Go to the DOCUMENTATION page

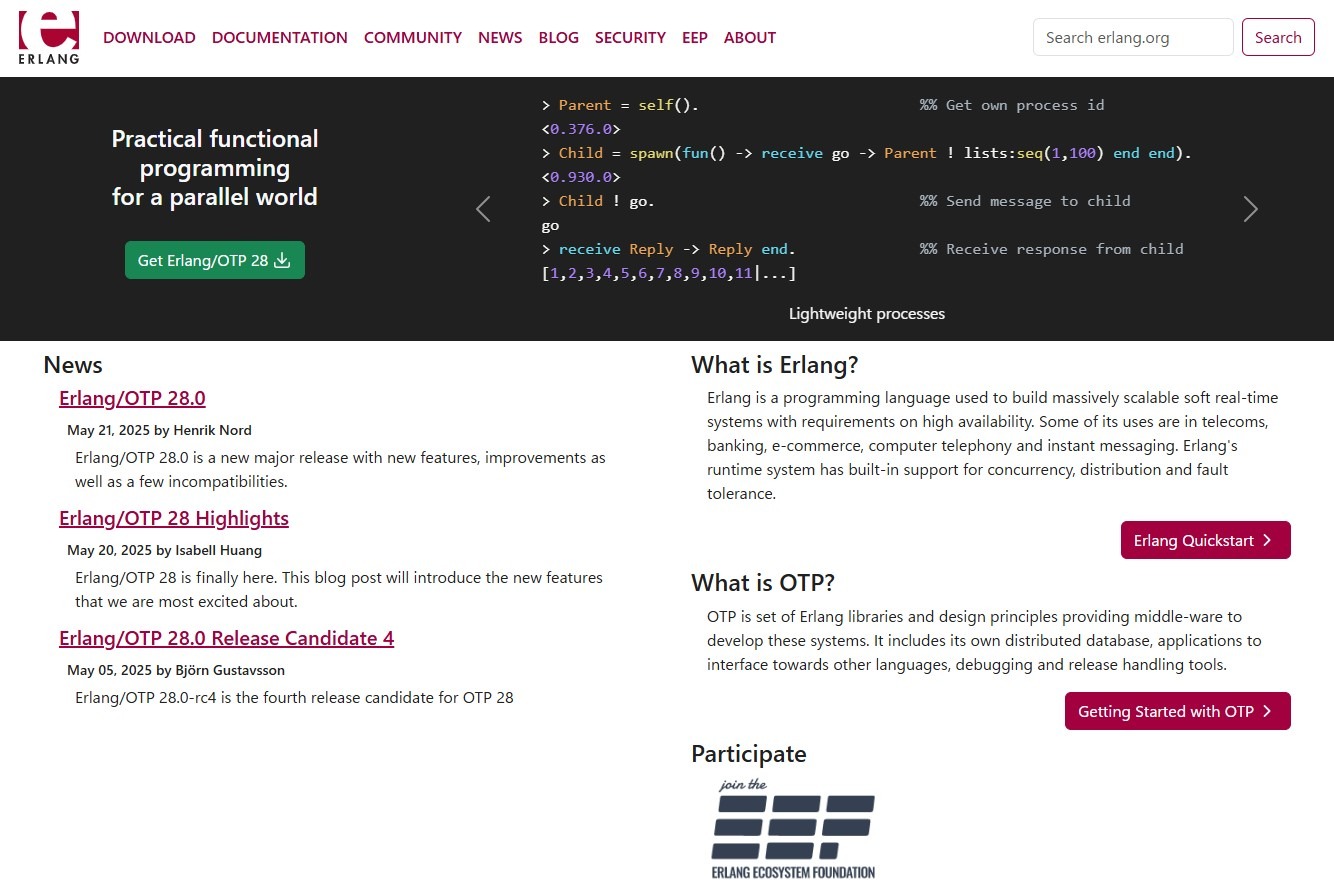[280, 38]
